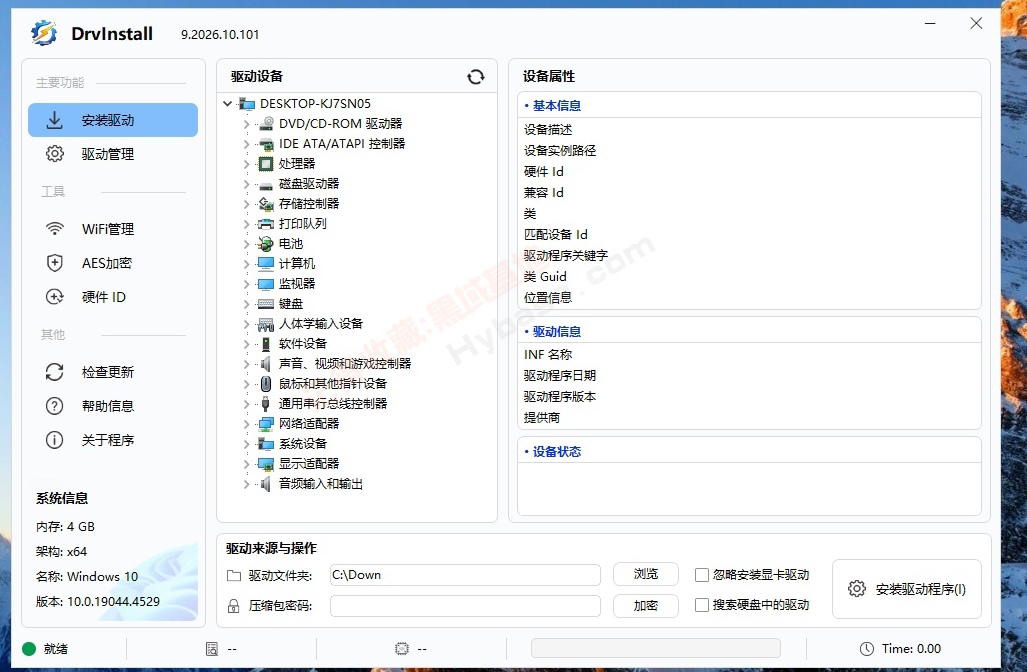
Task: Click the 硬件 Id property row
Action: [749, 172]
